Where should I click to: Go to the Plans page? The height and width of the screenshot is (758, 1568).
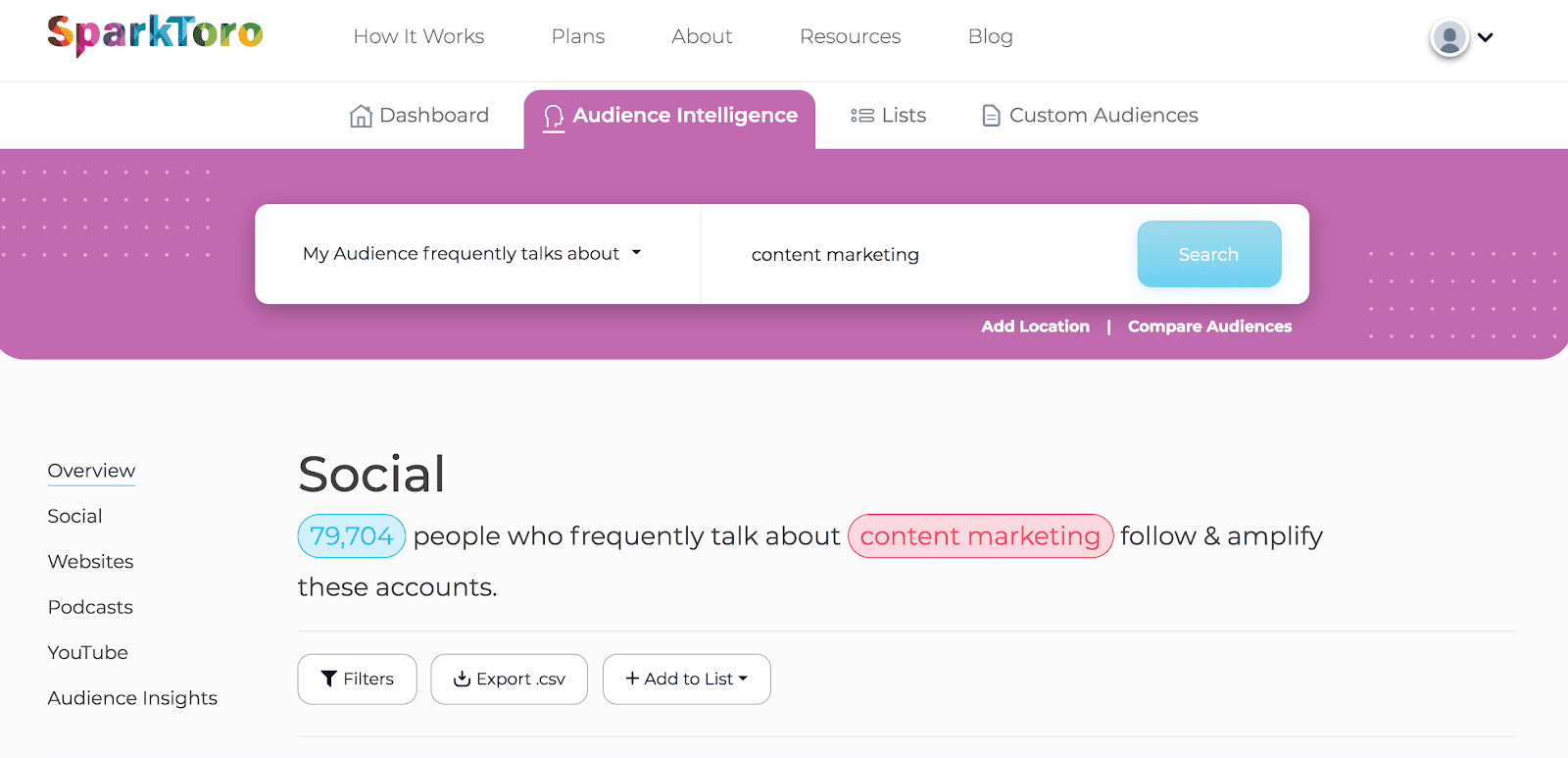point(578,36)
